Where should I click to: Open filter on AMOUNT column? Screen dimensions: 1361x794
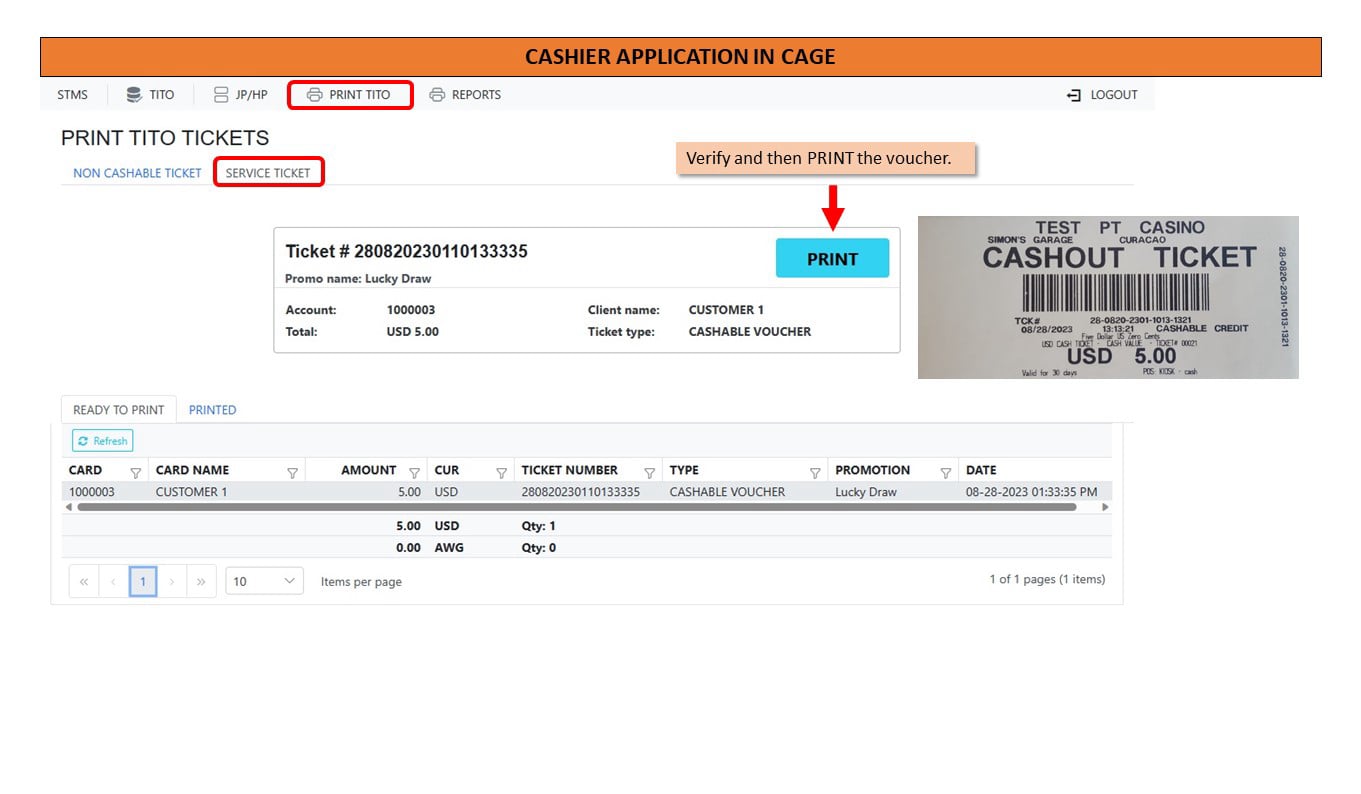pyautogui.click(x=414, y=473)
